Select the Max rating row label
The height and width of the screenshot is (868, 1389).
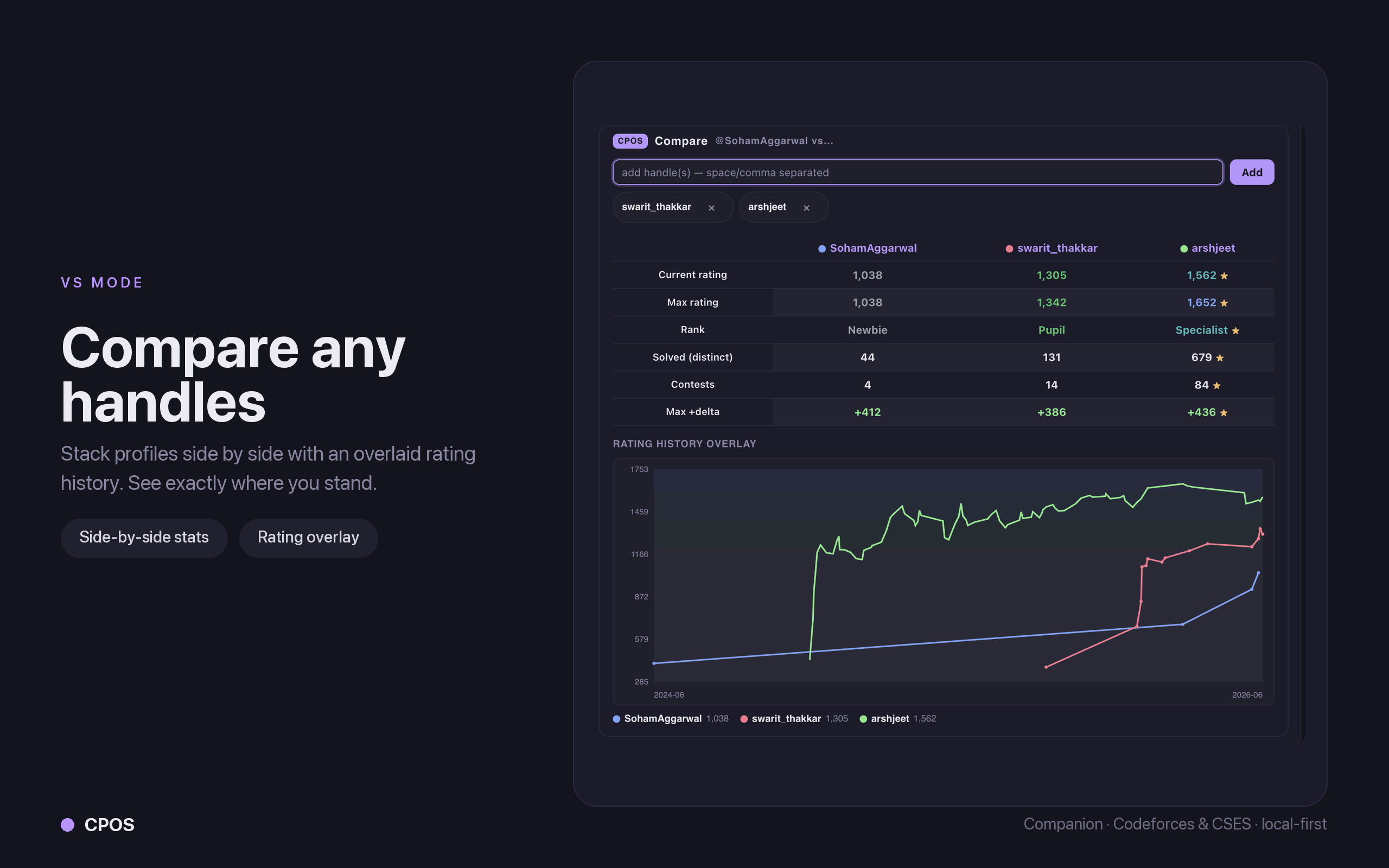692,303
